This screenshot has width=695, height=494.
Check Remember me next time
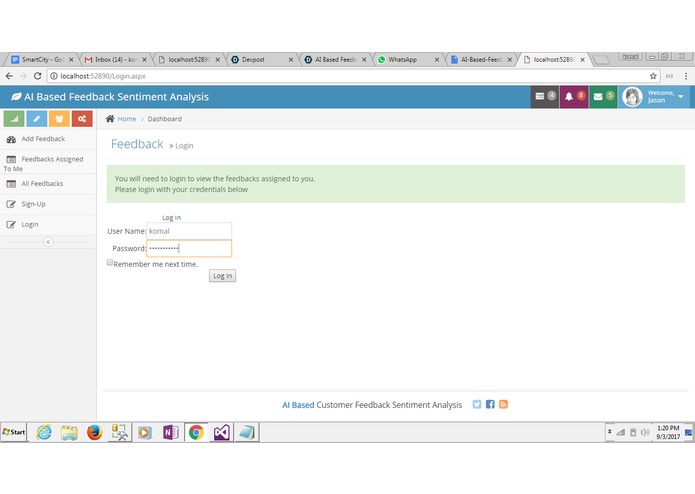click(109, 263)
